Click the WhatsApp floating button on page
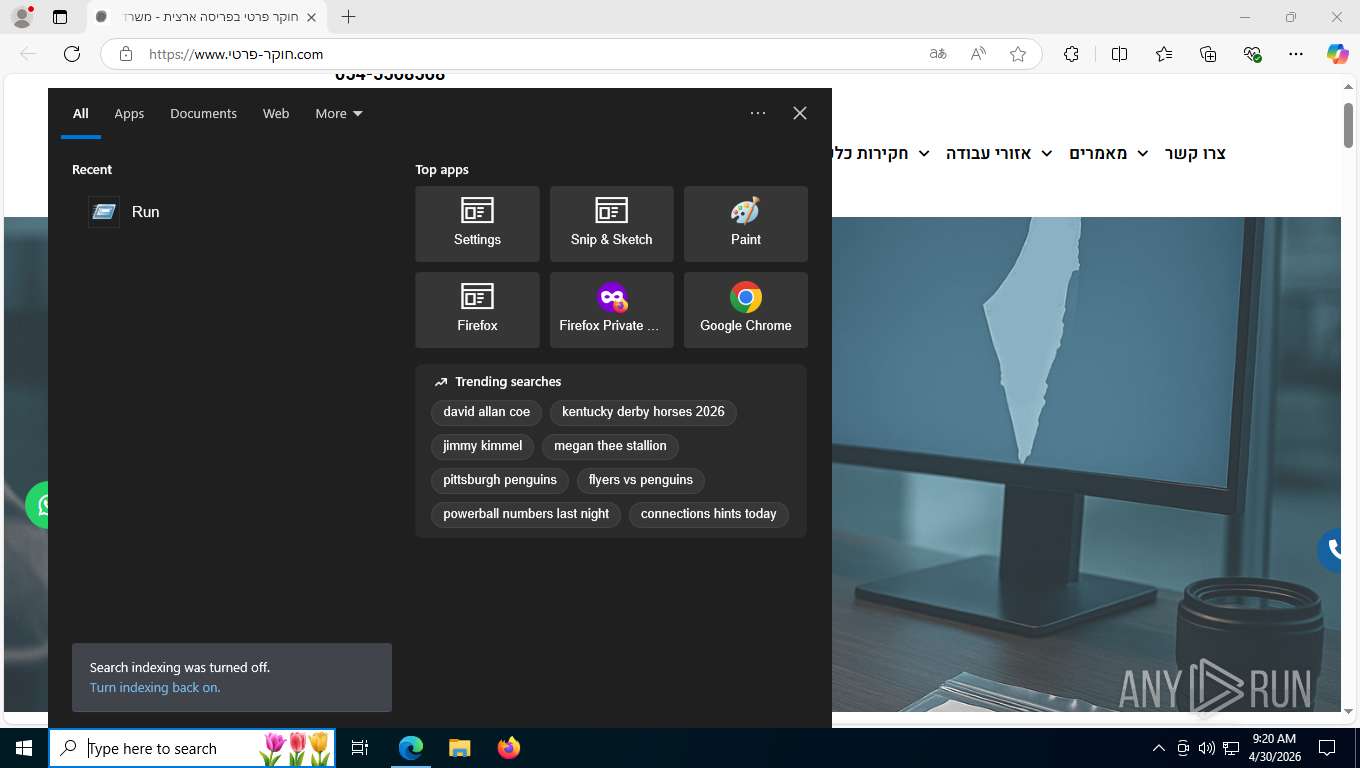The width and height of the screenshot is (1360, 768). pyautogui.click(x=37, y=505)
